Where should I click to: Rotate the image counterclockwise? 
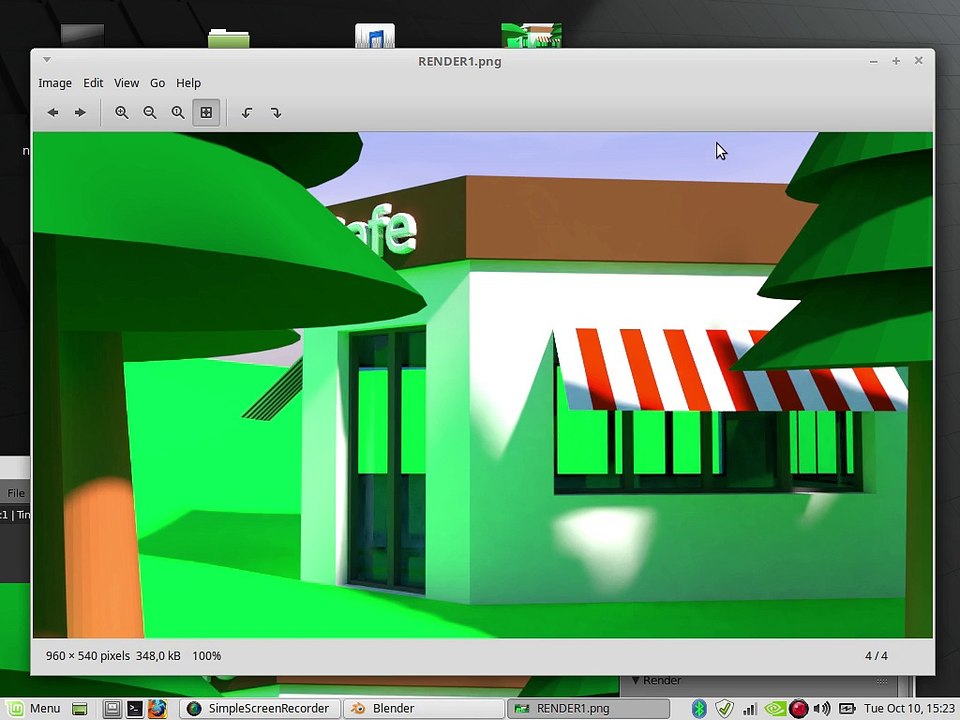(x=247, y=113)
